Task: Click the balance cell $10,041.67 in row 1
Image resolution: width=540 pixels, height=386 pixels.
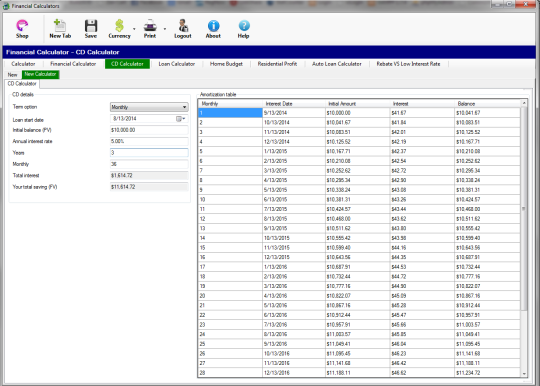Action: click(487, 113)
